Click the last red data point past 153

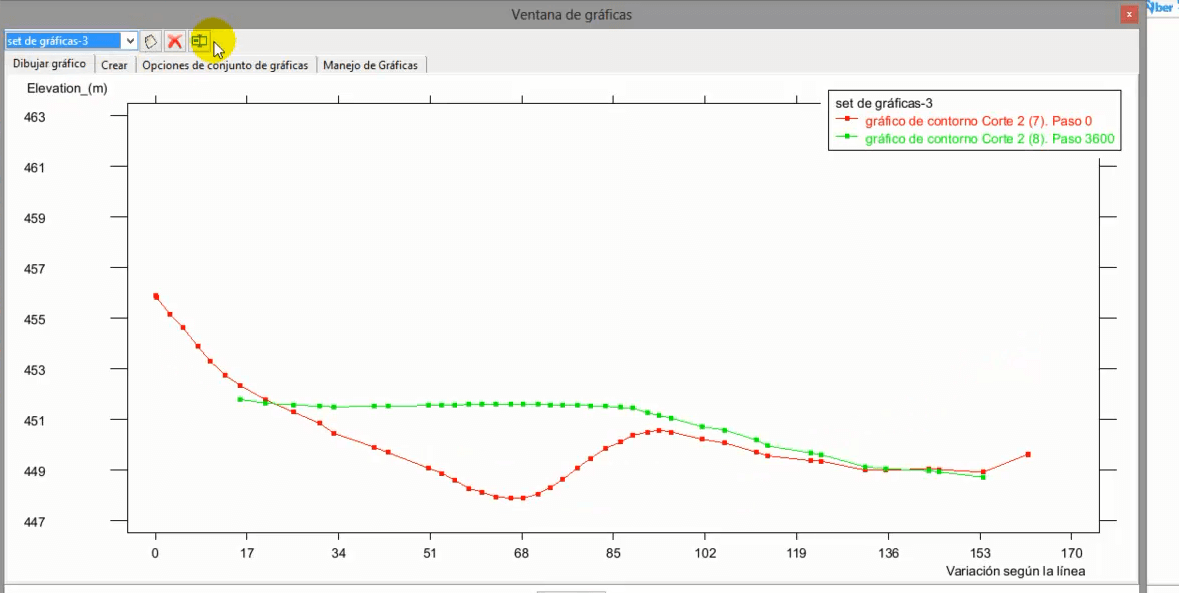click(x=1028, y=454)
